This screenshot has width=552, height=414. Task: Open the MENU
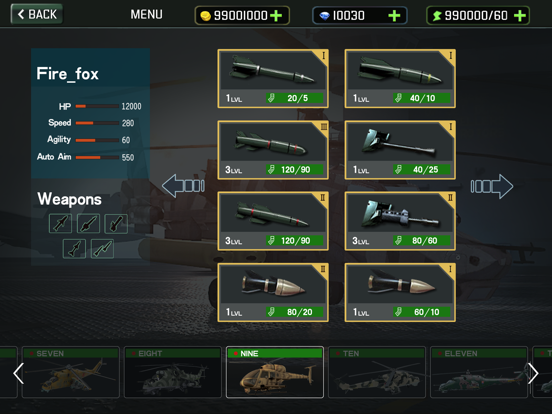point(146,14)
